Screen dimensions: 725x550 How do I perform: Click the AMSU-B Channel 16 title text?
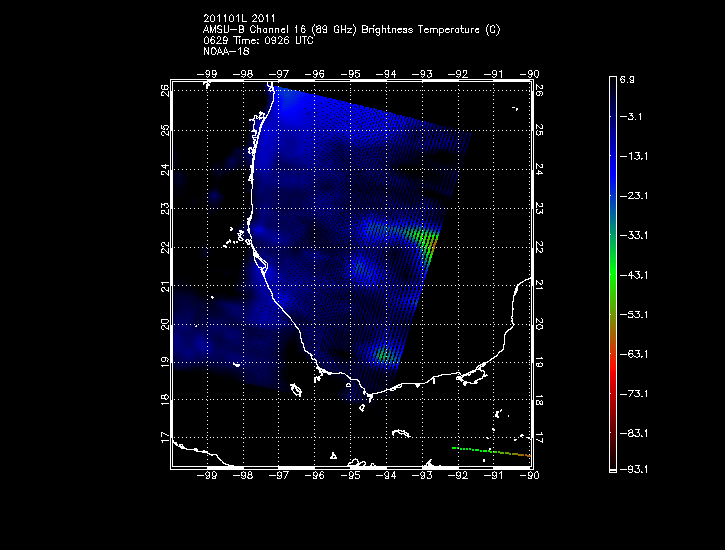click(x=351, y=30)
